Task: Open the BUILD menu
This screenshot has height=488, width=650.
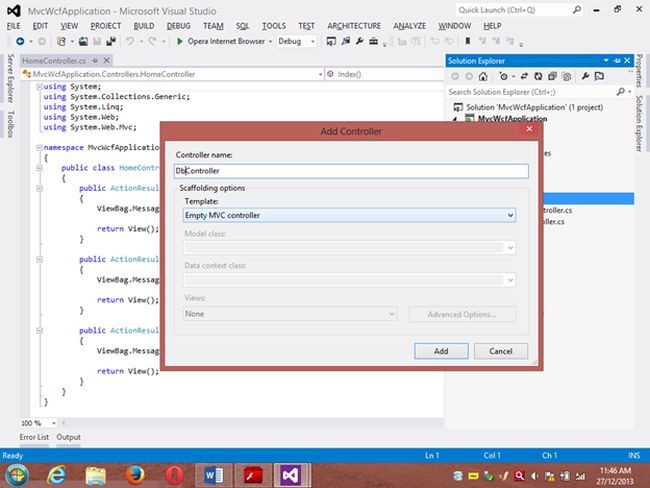Action: (143, 25)
